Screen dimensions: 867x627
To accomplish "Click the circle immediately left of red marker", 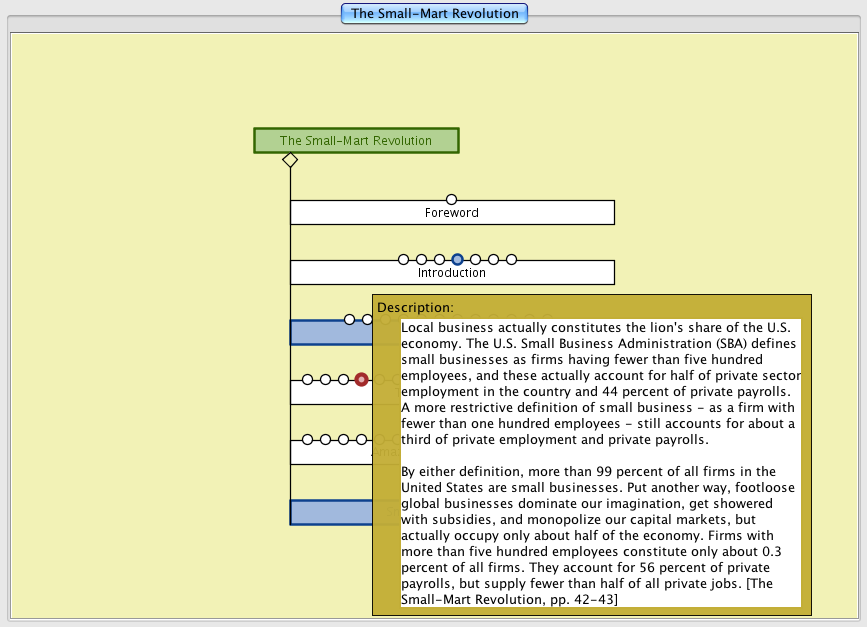I will [x=344, y=380].
